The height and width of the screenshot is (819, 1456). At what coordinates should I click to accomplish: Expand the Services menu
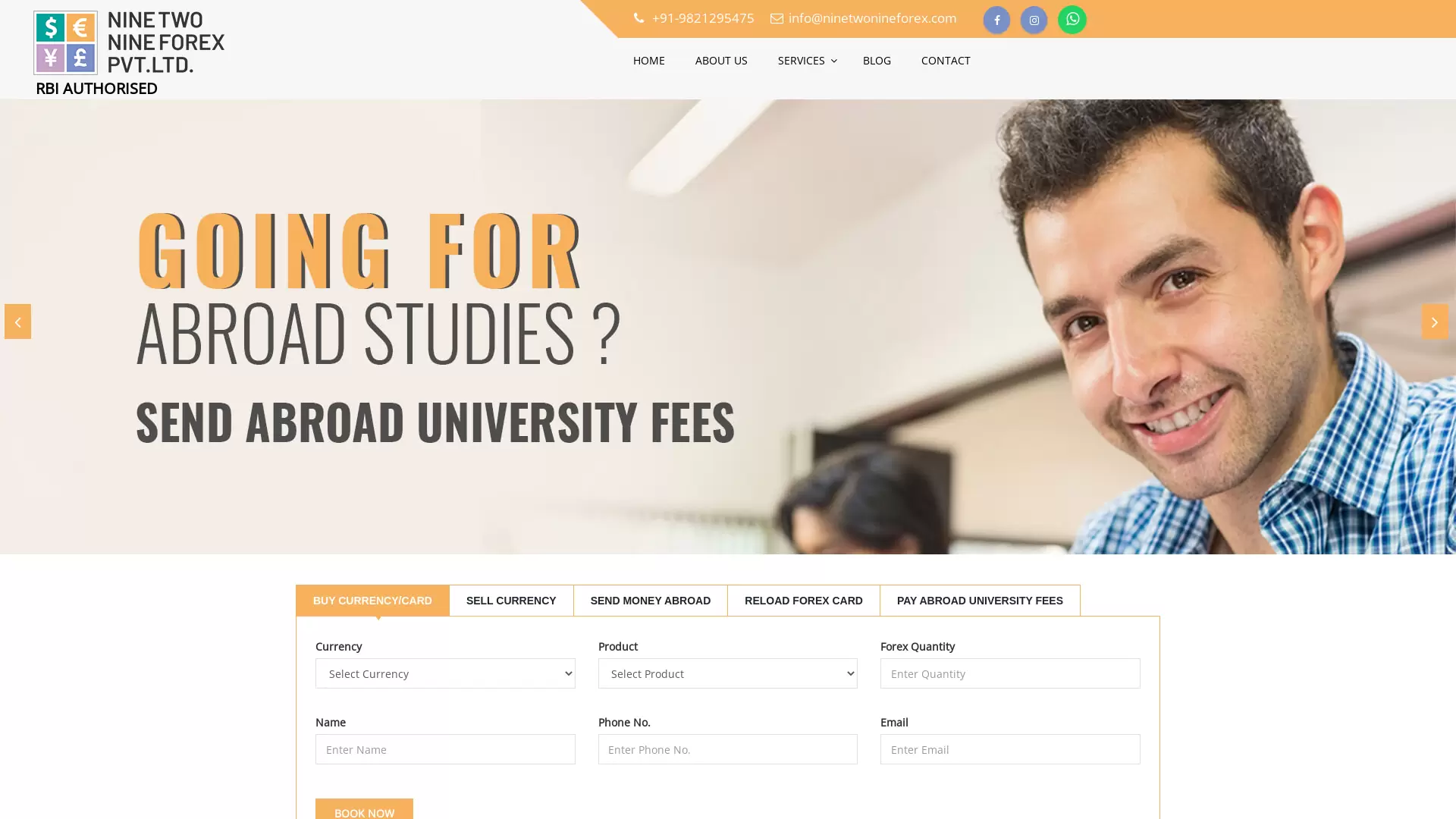click(x=806, y=61)
